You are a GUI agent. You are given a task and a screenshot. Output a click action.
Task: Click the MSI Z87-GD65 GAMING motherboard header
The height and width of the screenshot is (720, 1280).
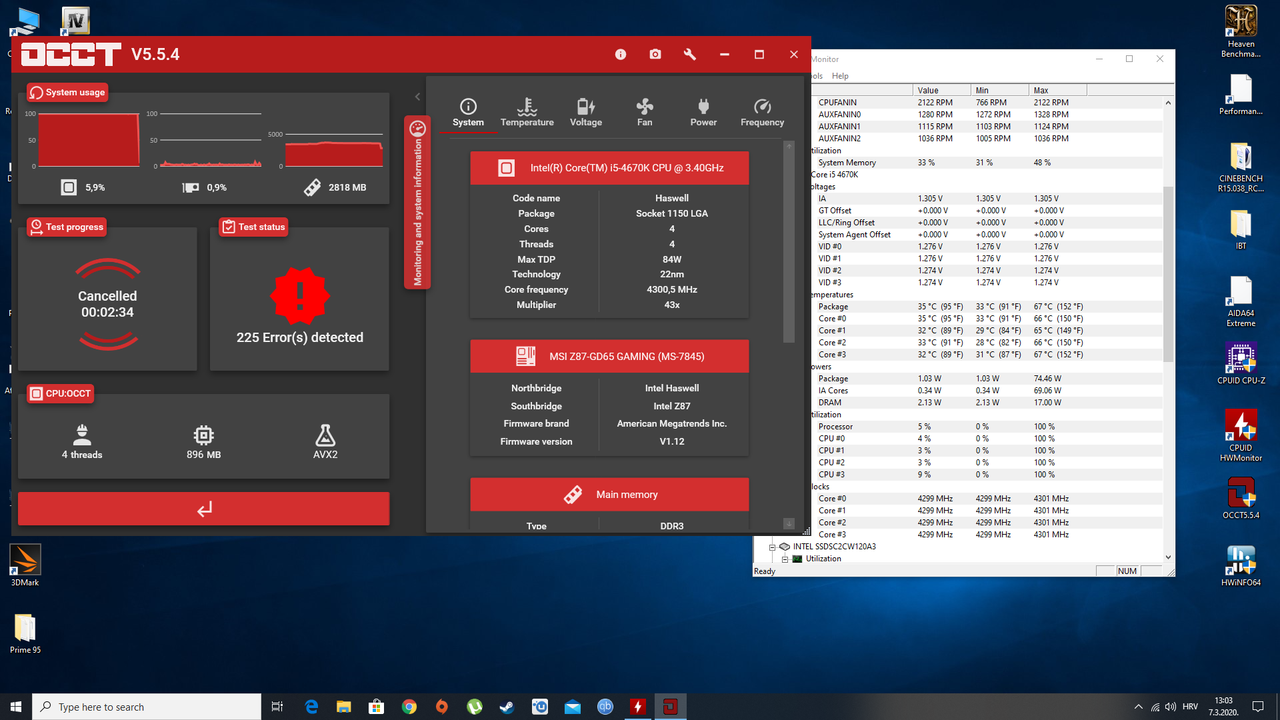[x=609, y=356]
